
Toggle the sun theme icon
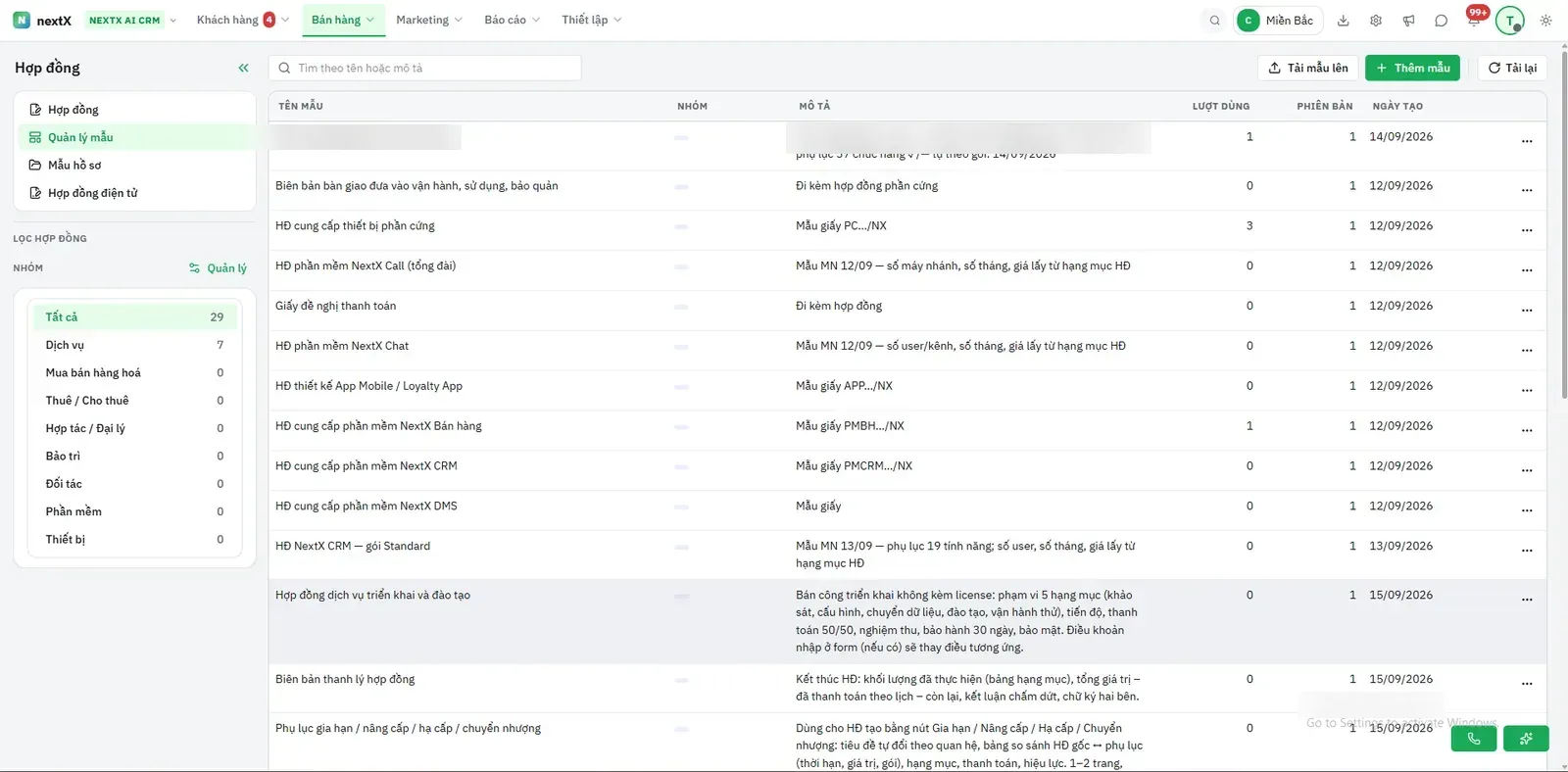click(1545, 21)
